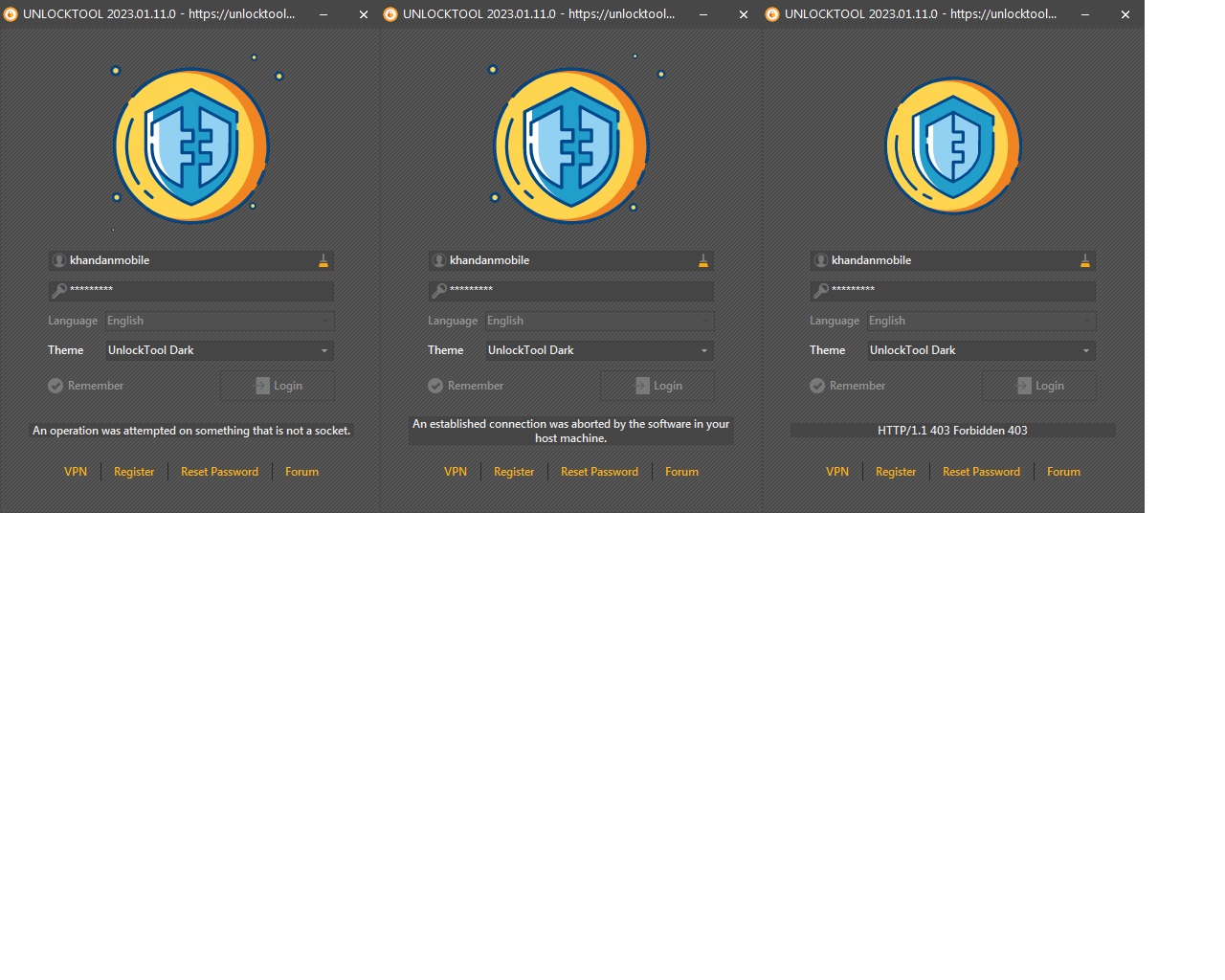
Task: Click the title bar app icon of the 403 Forbidden window
Action: tap(772, 14)
